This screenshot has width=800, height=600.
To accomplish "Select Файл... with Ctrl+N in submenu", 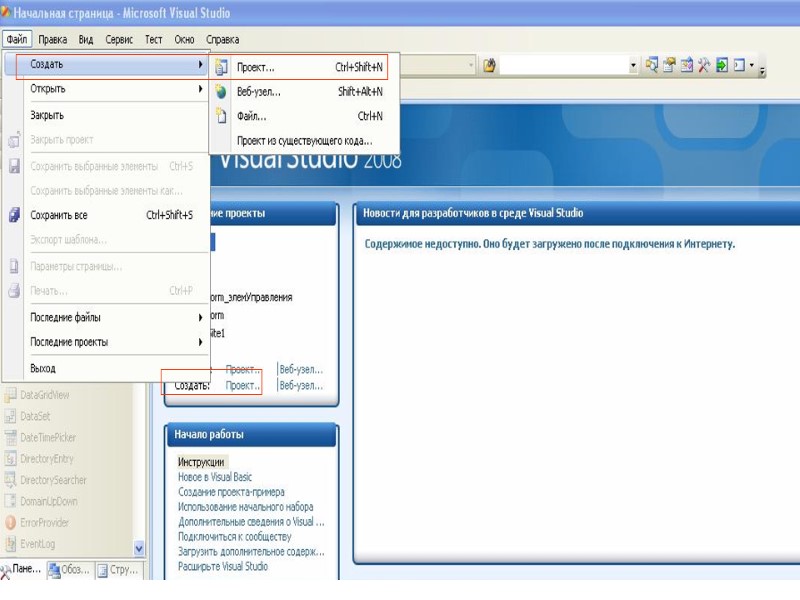I will 304,116.
